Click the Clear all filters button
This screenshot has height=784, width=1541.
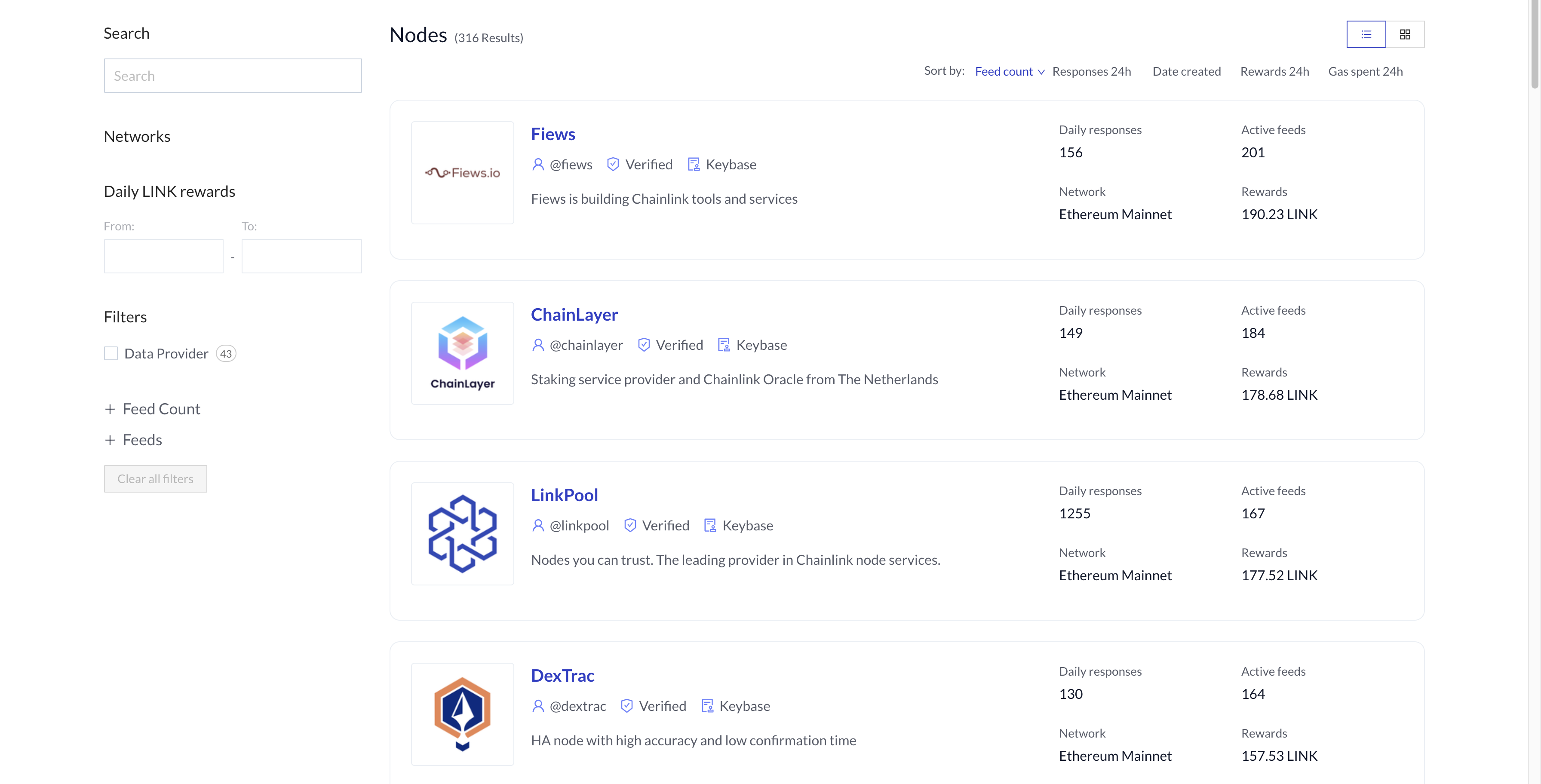(155, 478)
